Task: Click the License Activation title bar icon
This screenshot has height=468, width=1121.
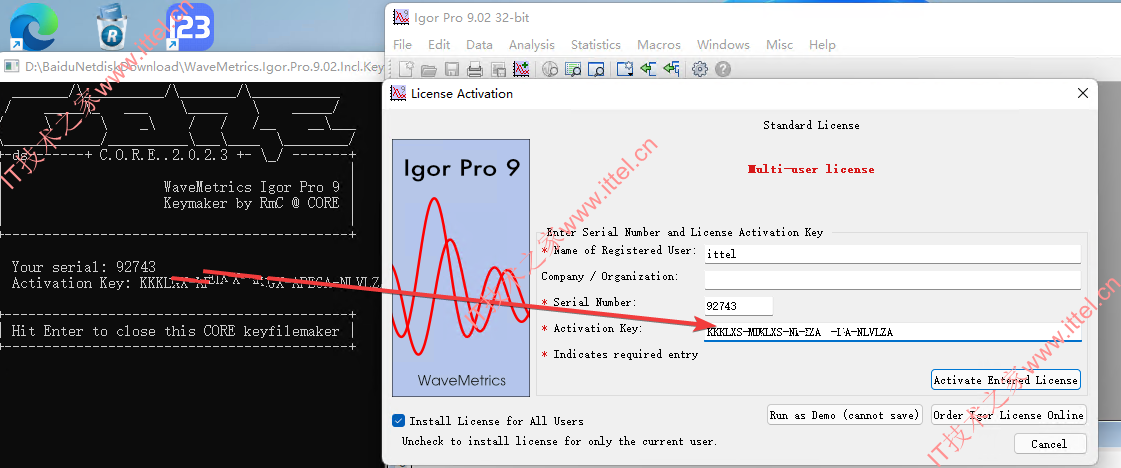Action: tap(397, 94)
